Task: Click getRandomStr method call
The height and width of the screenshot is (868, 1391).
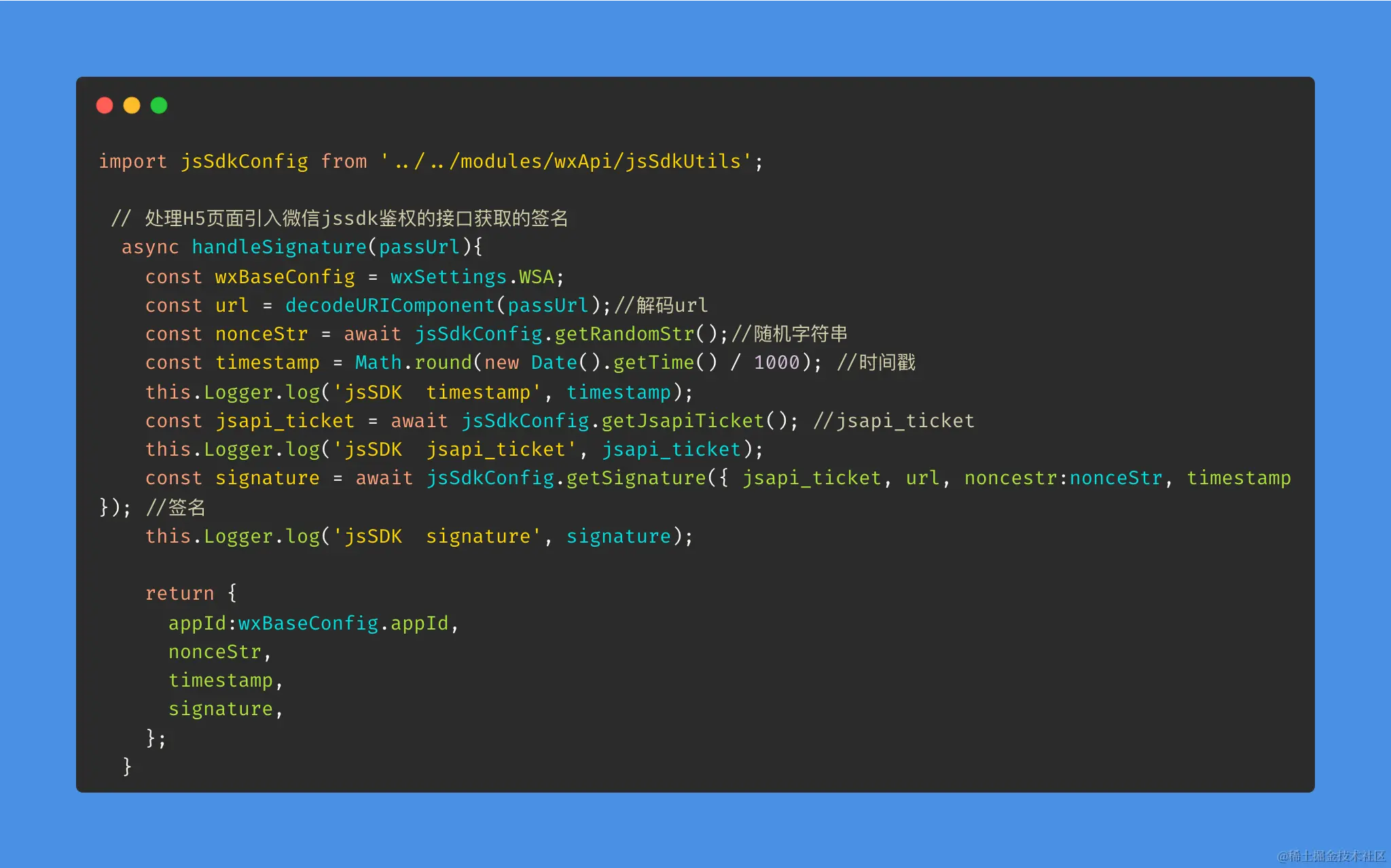Action: [625, 334]
